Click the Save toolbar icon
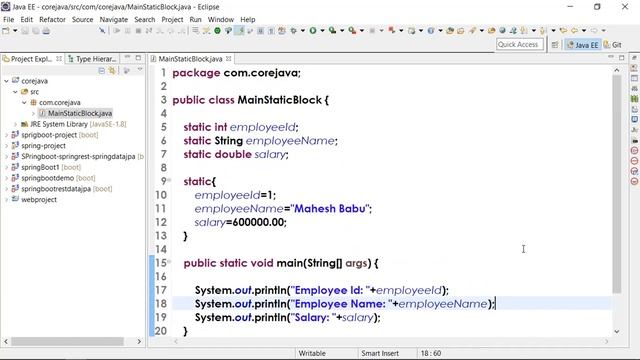640x360 pixels. tap(25, 31)
